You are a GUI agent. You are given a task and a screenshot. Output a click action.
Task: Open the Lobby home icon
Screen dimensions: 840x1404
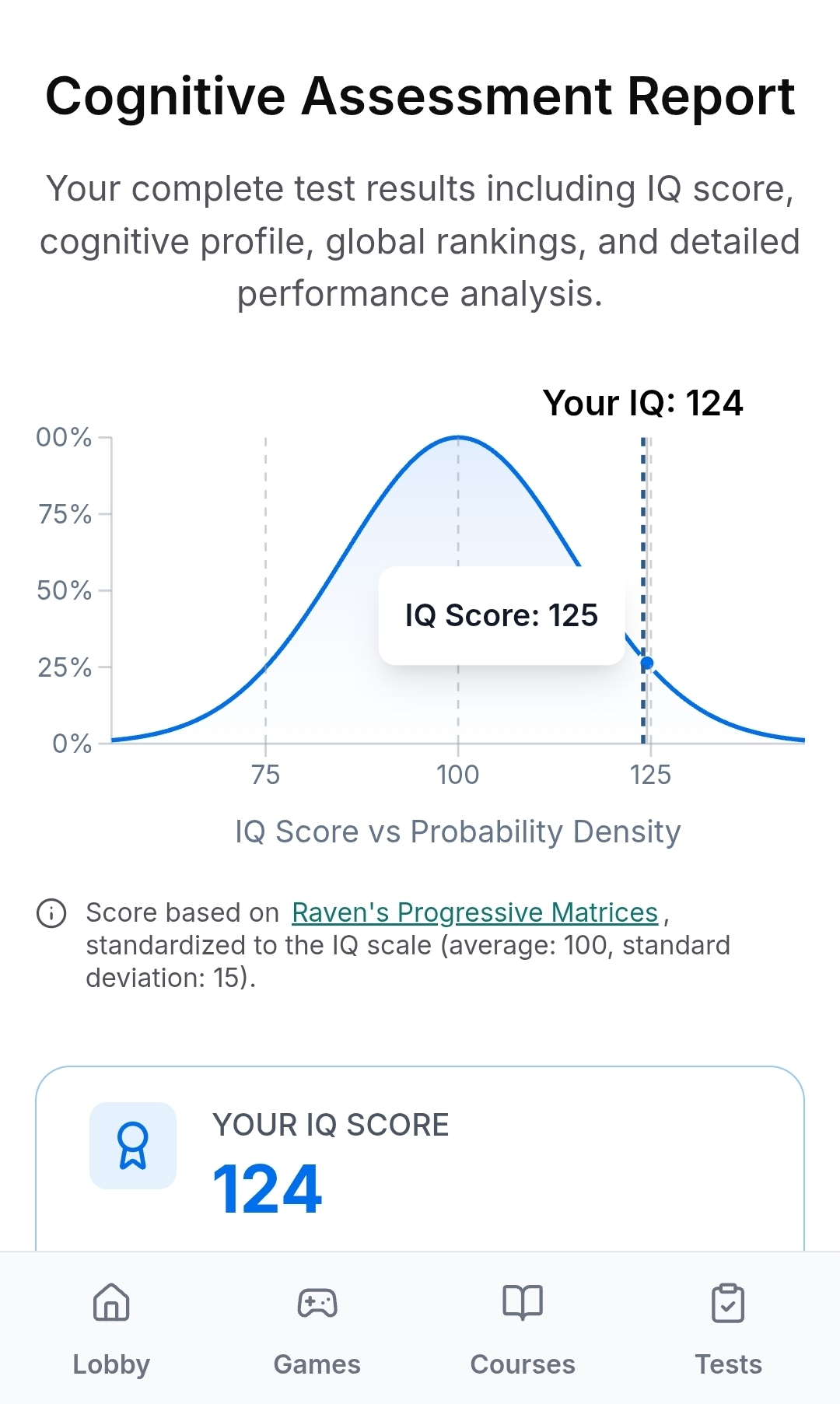111,1302
